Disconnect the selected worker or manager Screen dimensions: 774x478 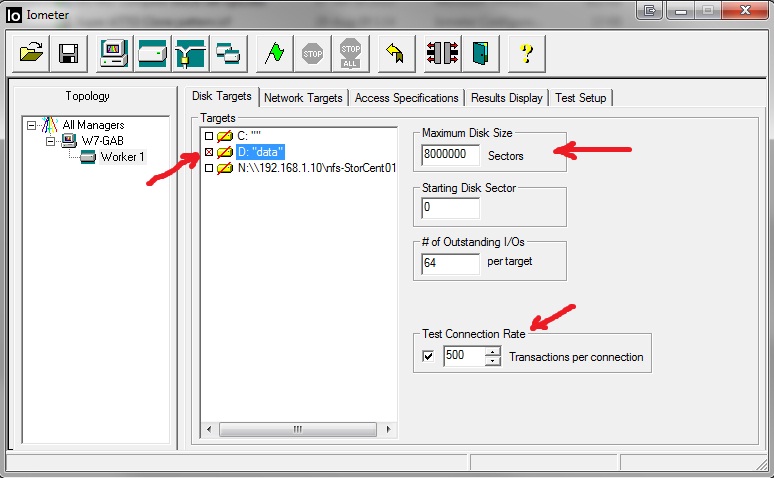click(443, 53)
